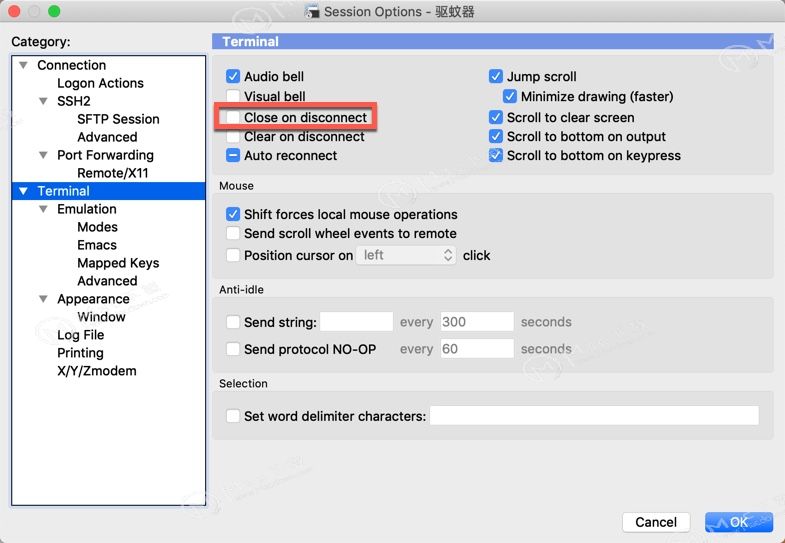Click the 60 seconds NO-OP interval field

477,349
